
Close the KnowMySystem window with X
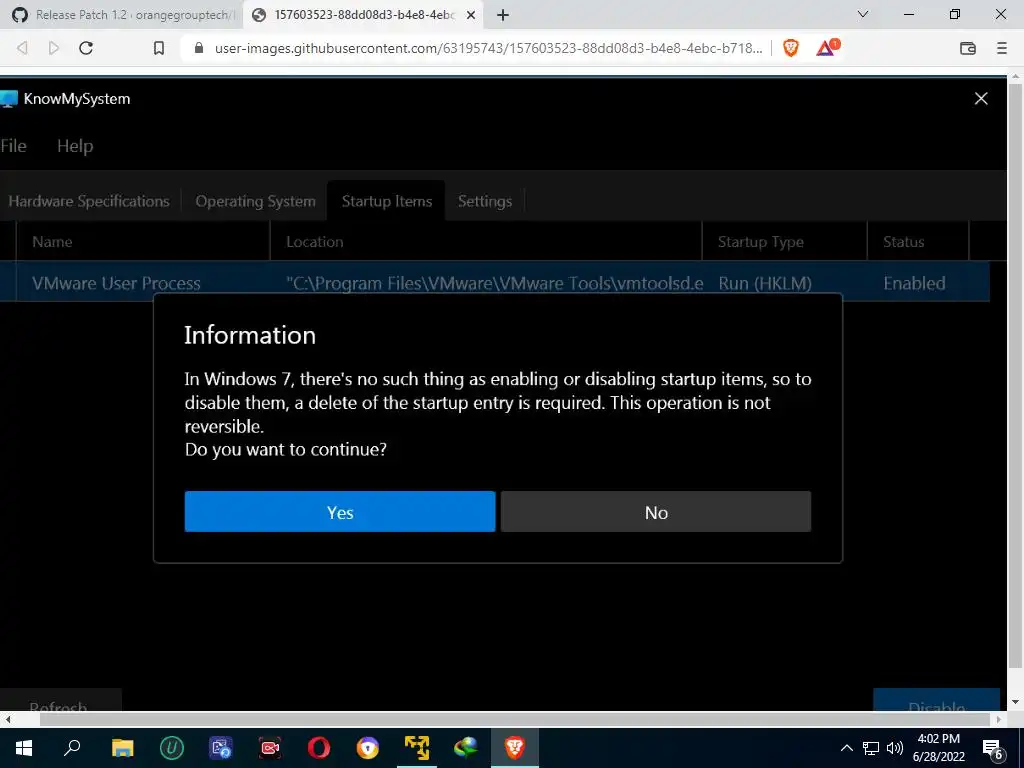[x=981, y=99]
